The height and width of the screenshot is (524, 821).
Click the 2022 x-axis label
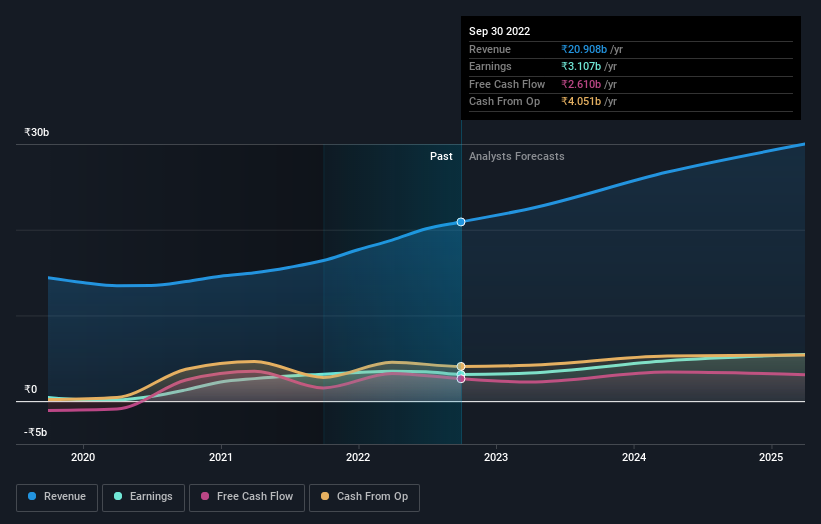(x=358, y=458)
